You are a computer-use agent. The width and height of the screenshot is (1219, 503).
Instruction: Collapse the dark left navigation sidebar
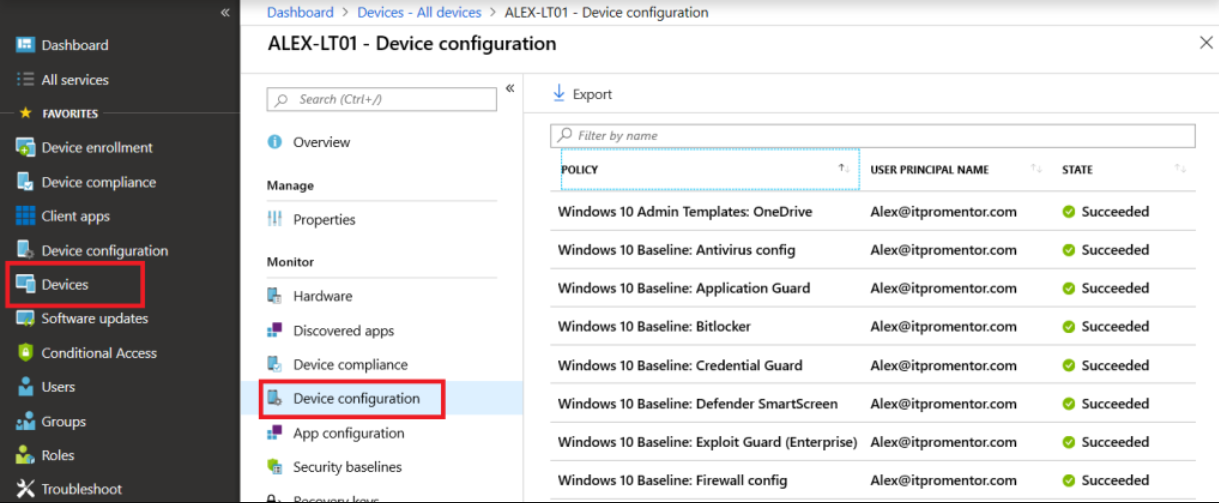(225, 12)
